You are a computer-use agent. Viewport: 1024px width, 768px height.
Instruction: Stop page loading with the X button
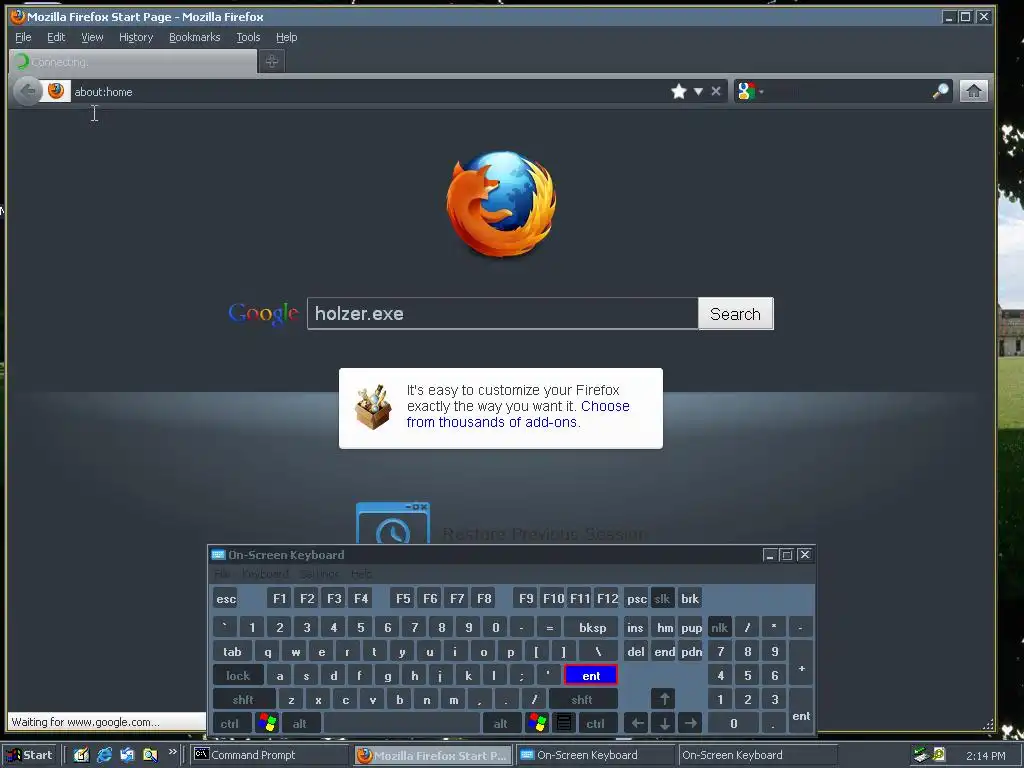[716, 91]
